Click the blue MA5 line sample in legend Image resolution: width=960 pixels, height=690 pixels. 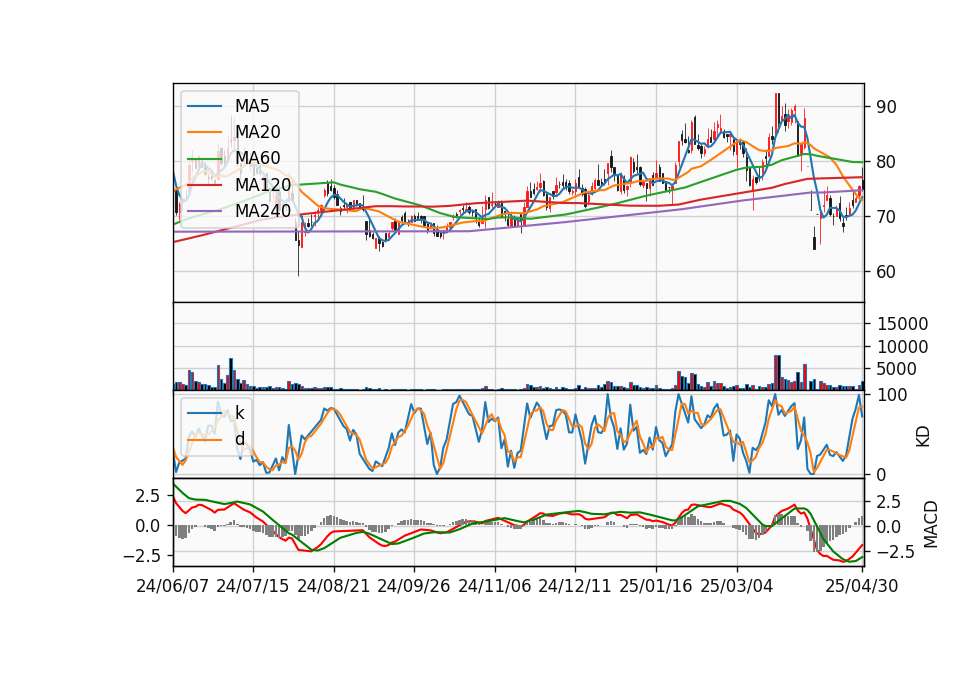204,107
